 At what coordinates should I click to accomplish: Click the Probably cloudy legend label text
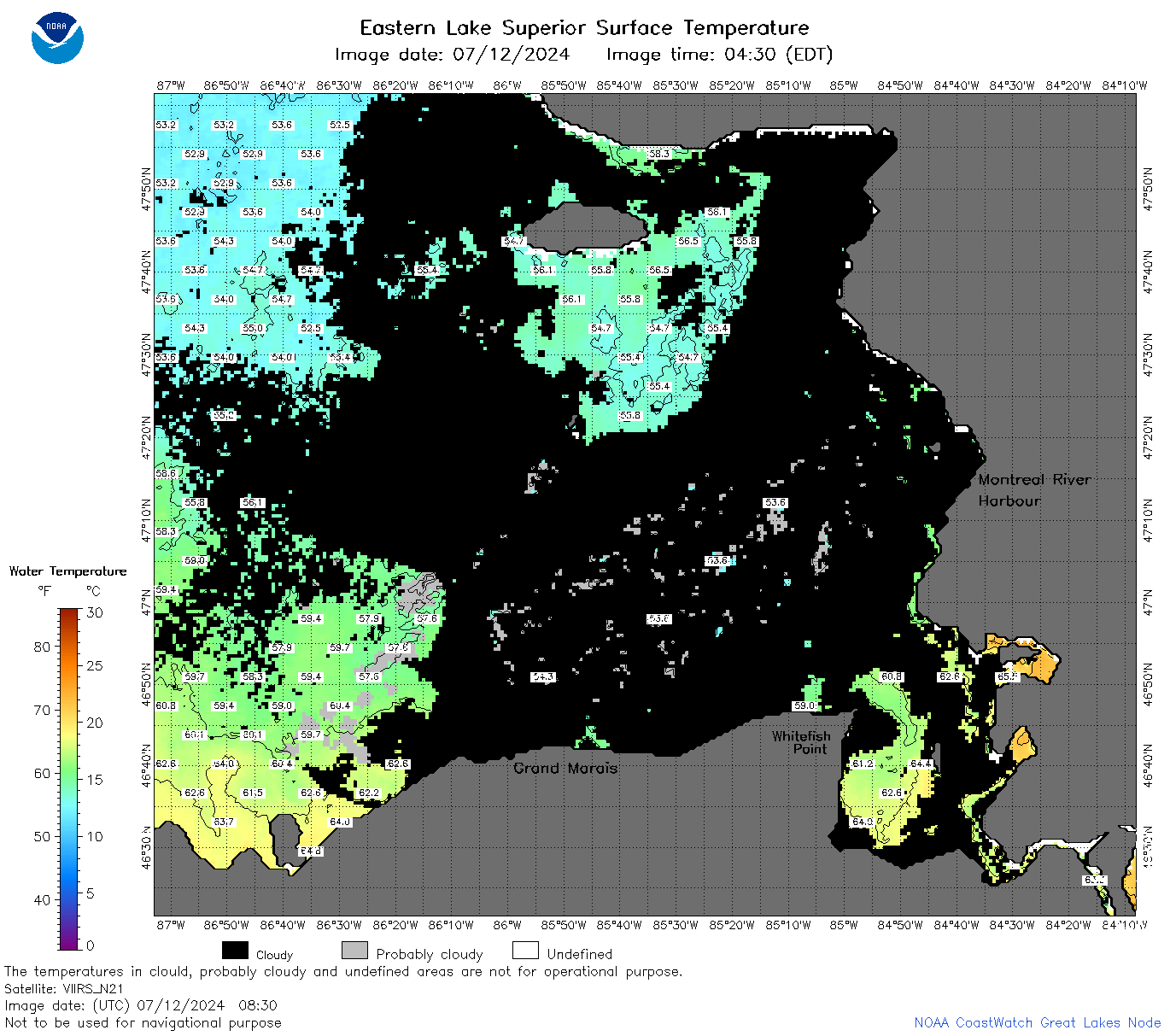click(430, 954)
